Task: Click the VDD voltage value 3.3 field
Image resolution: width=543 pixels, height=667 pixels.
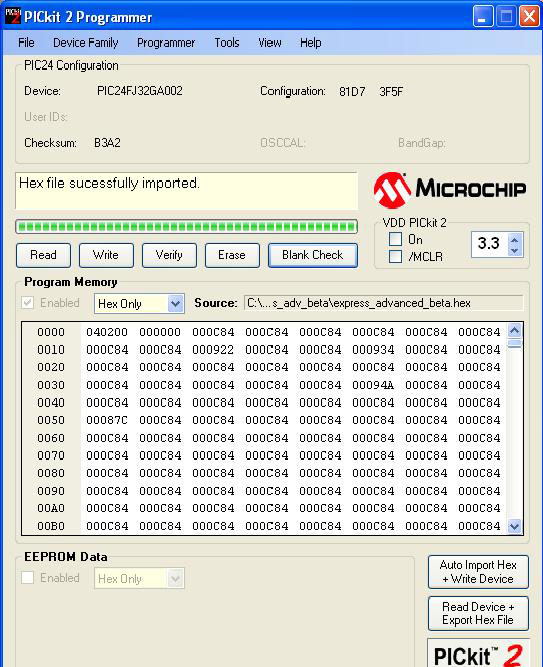Action: coord(489,244)
